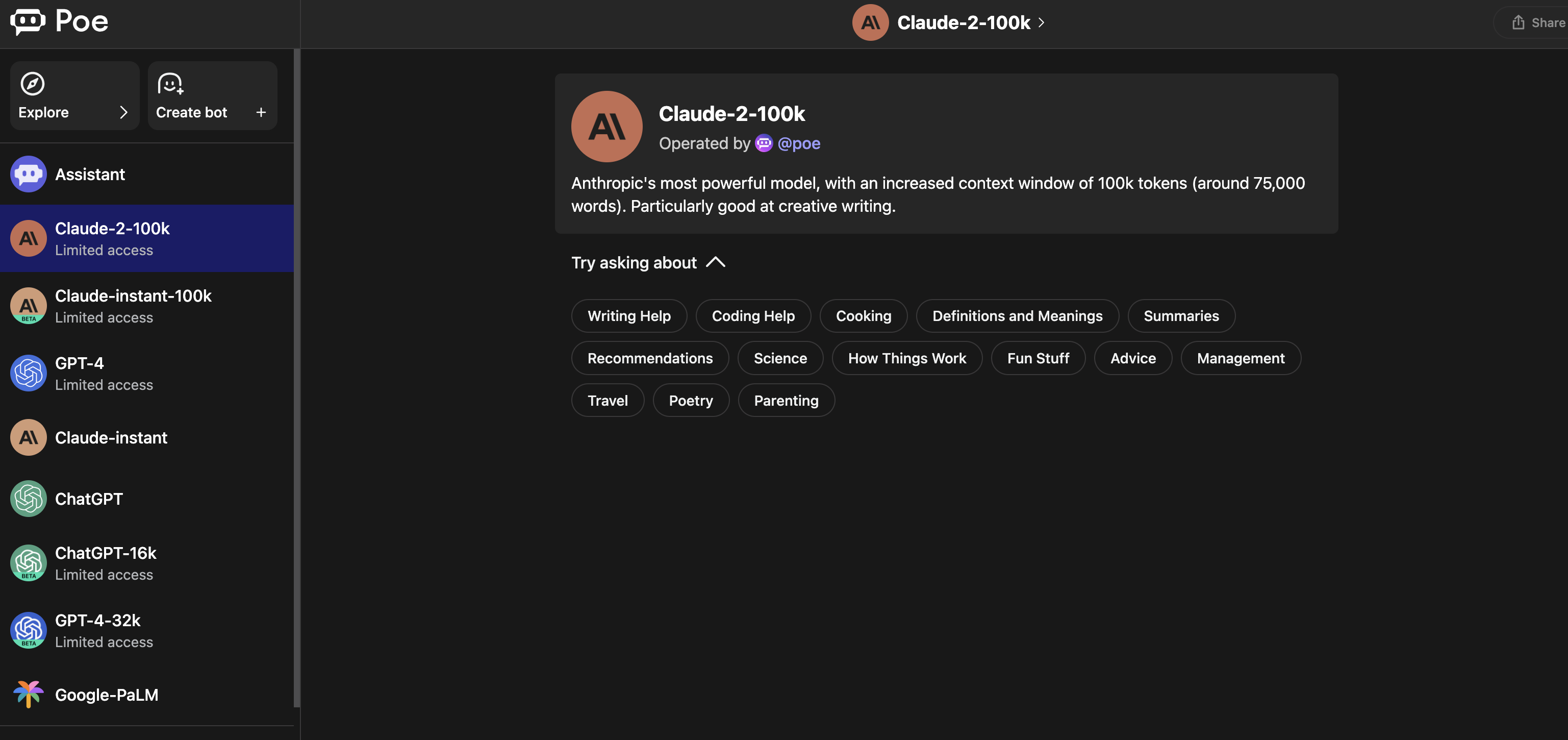Collapse the Try asking about section

(x=715, y=262)
